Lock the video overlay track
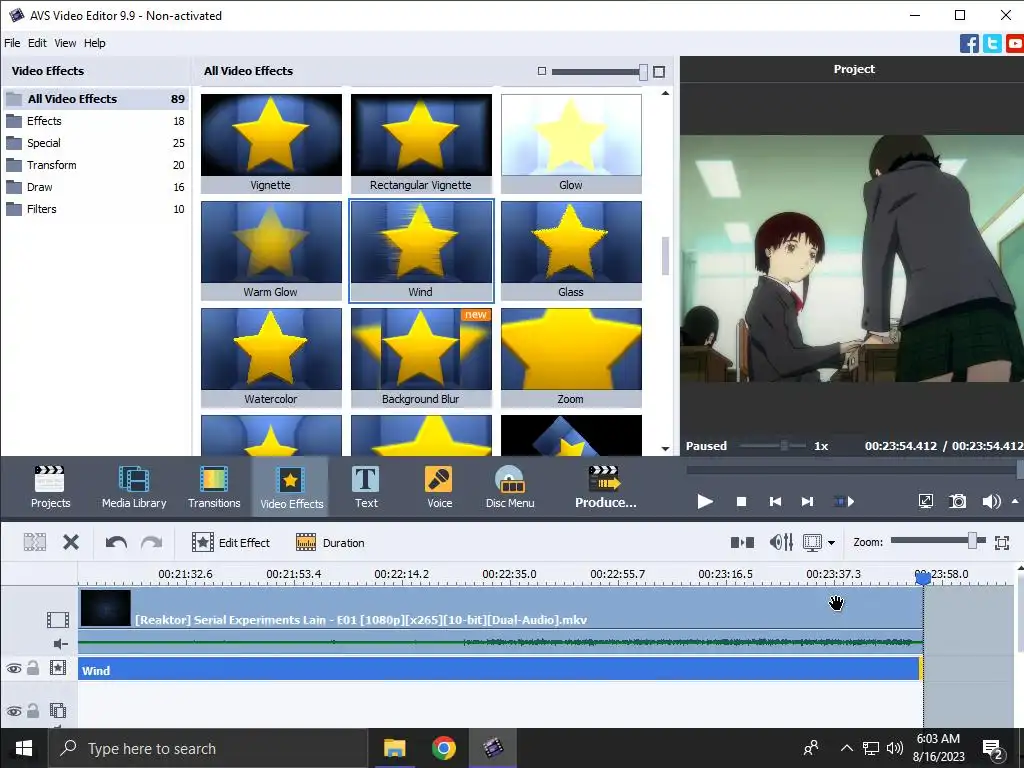 pos(33,711)
